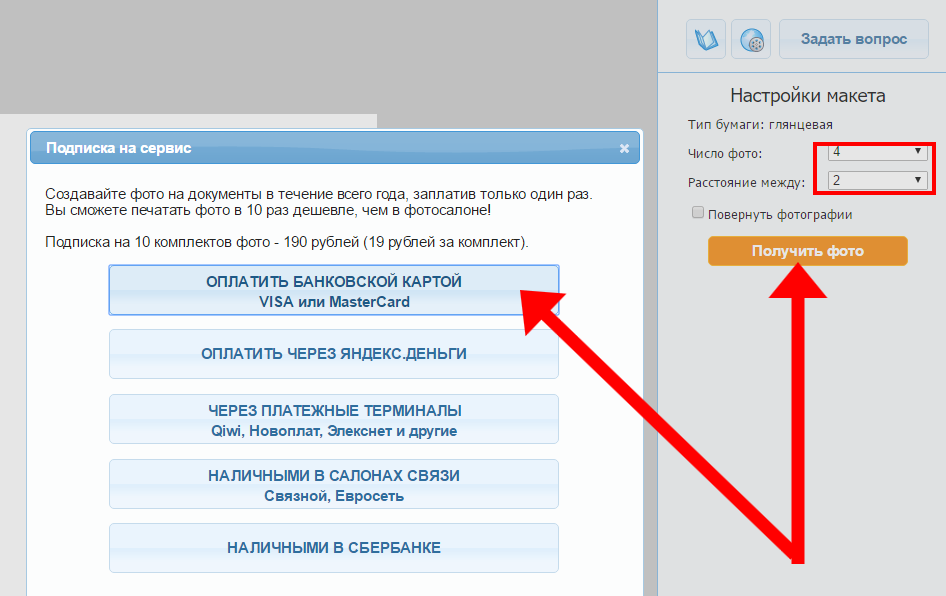Click the Тип бумаги: глянцевая label
Image resolution: width=946 pixels, height=596 pixels.
click(760, 125)
